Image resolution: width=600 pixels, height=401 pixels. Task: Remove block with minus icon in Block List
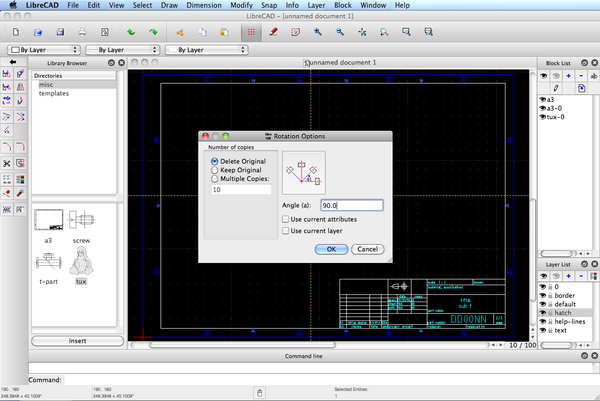581,76
